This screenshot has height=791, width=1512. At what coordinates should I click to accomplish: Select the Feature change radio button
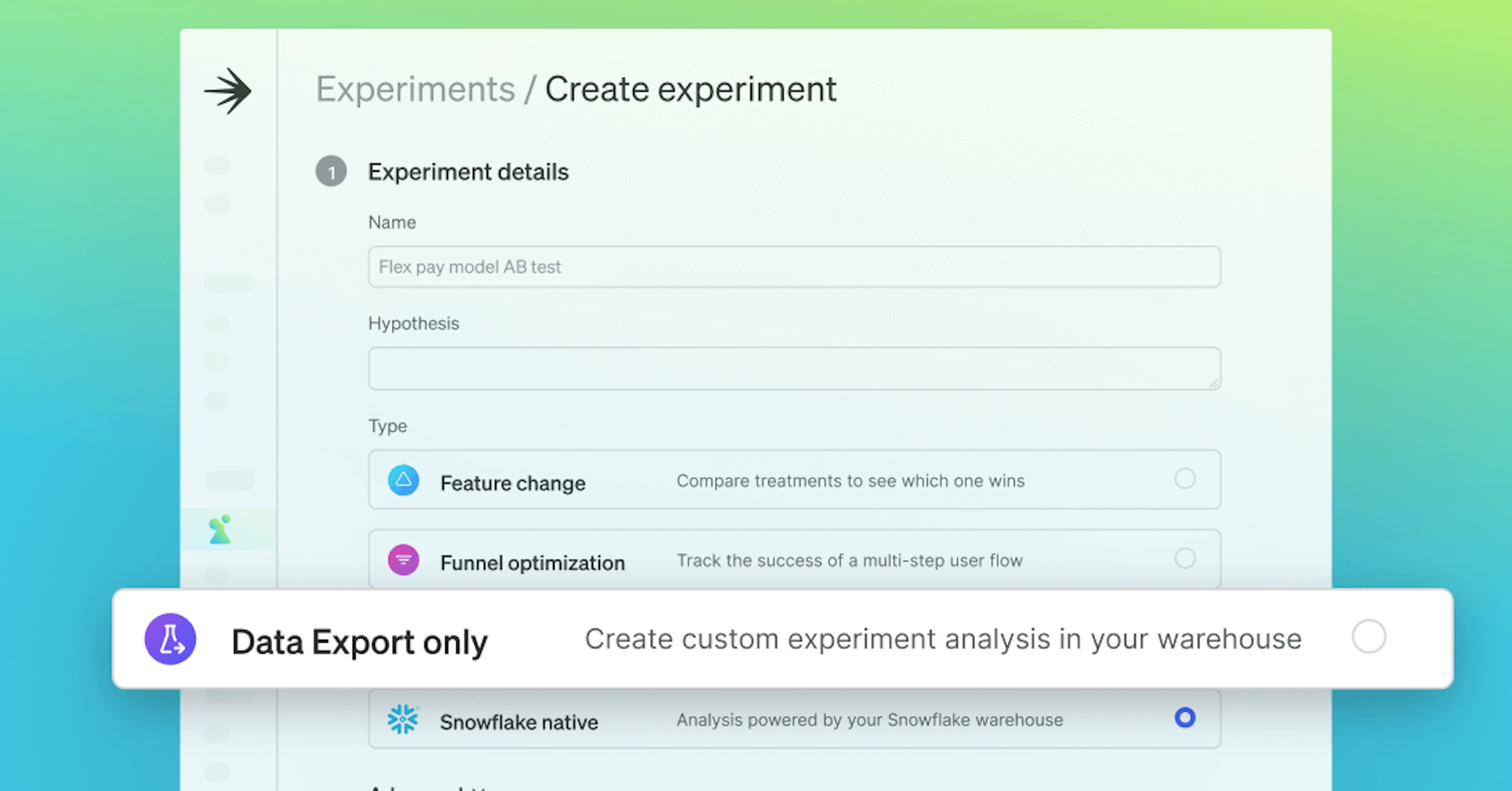point(1184,479)
